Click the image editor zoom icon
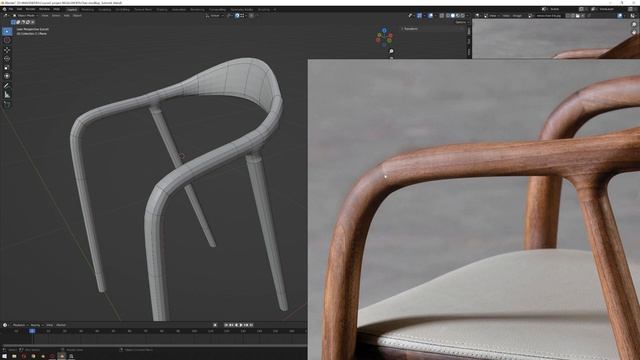 pos(634,24)
